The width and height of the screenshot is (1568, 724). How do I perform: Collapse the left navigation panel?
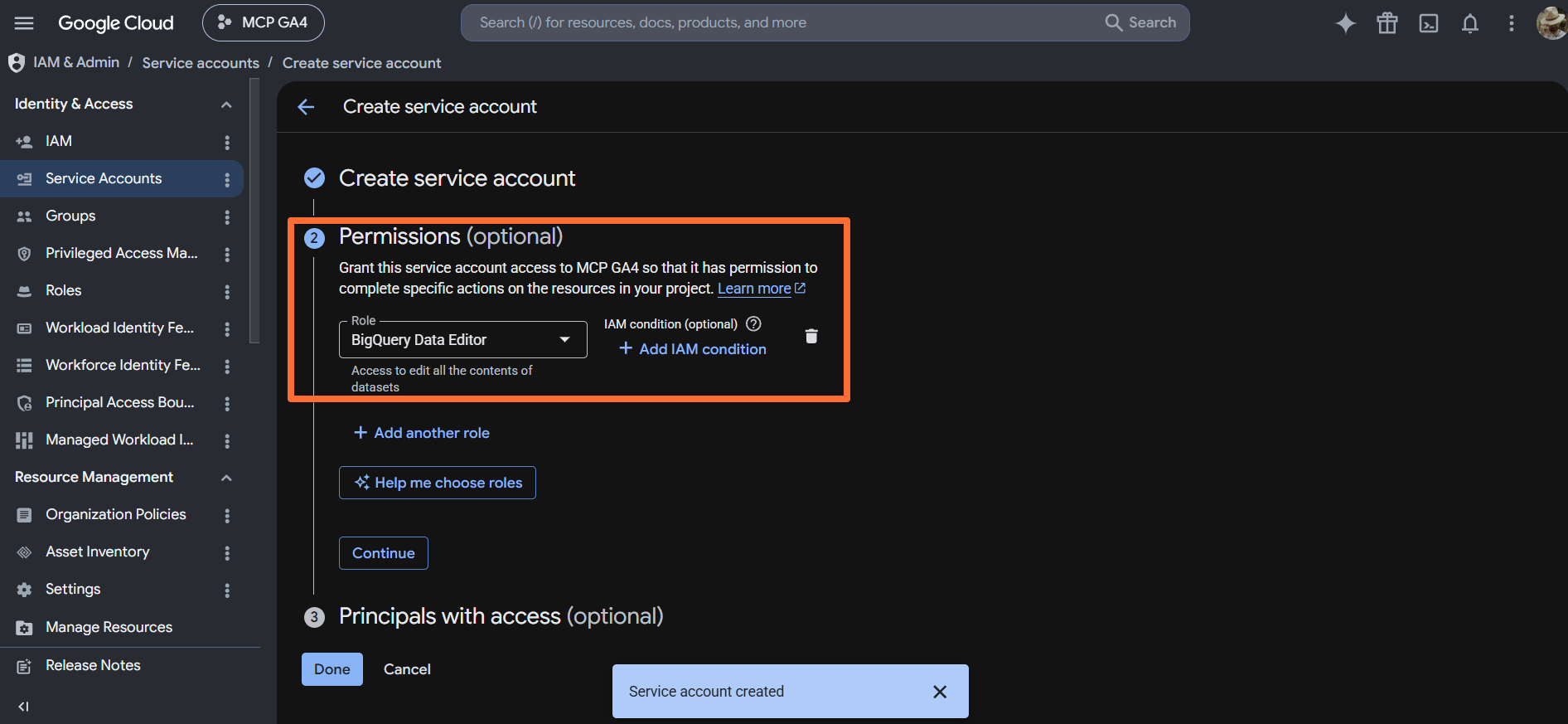(23, 707)
